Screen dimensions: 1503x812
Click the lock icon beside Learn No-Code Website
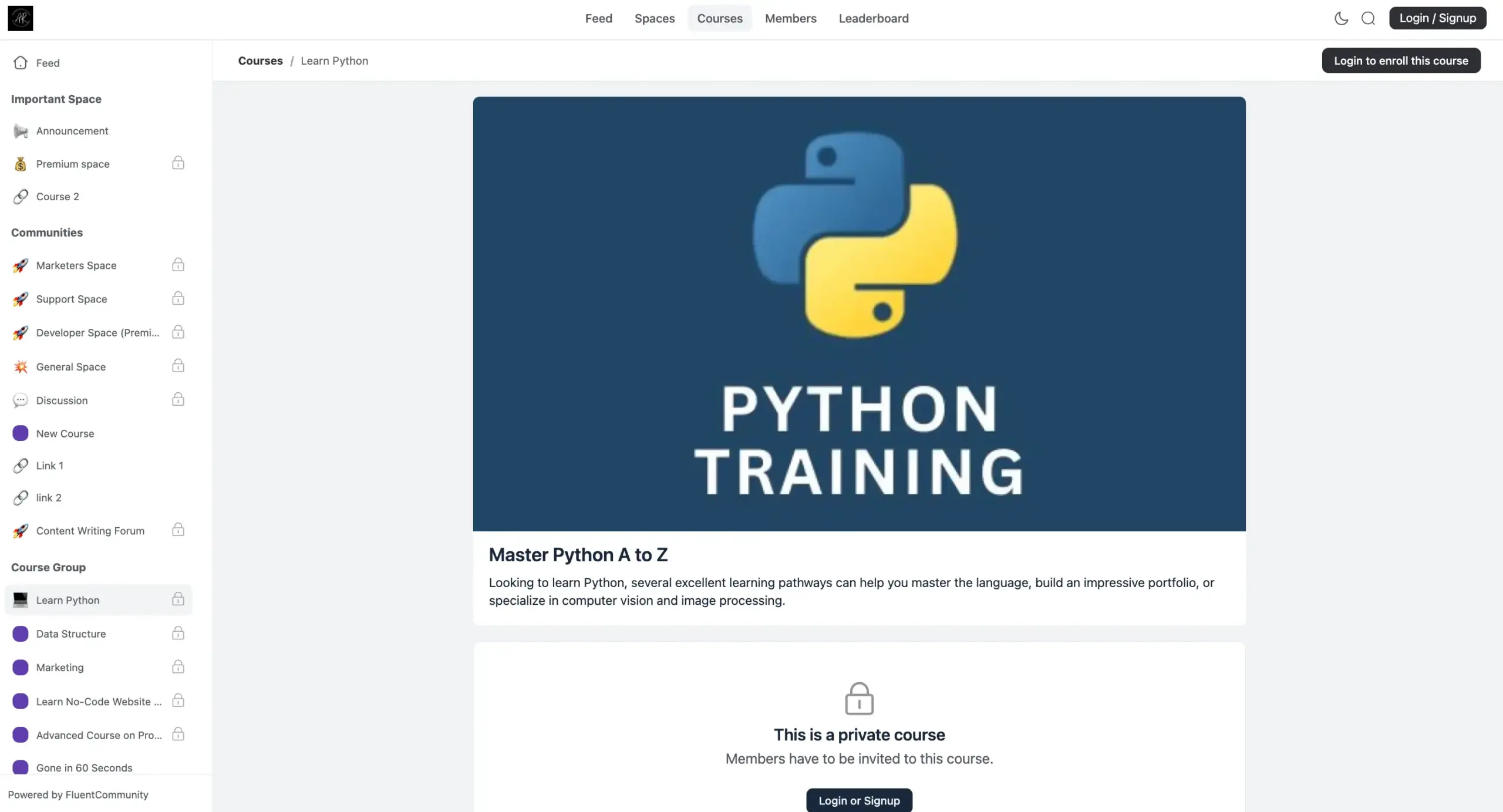click(x=178, y=700)
